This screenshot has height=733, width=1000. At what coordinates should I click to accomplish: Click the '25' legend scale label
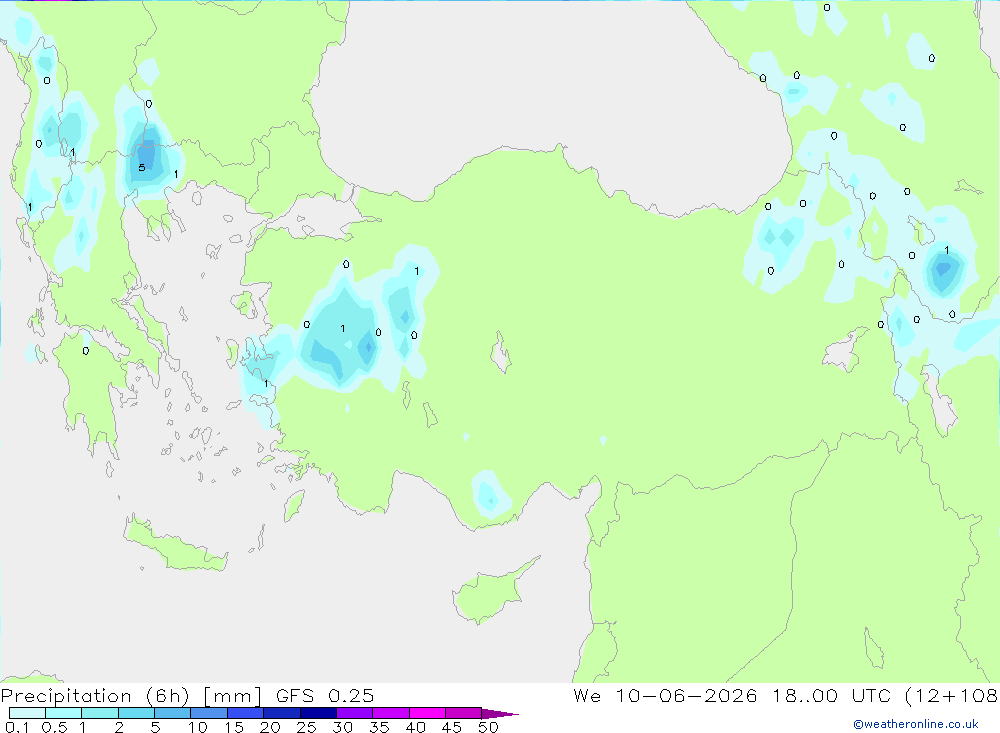pyautogui.click(x=306, y=727)
